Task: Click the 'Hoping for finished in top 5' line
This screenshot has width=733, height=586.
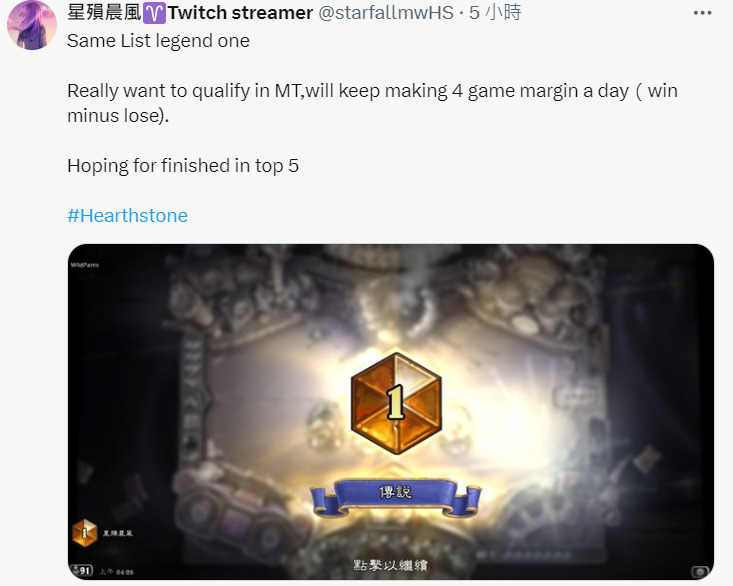Action: click(x=183, y=165)
